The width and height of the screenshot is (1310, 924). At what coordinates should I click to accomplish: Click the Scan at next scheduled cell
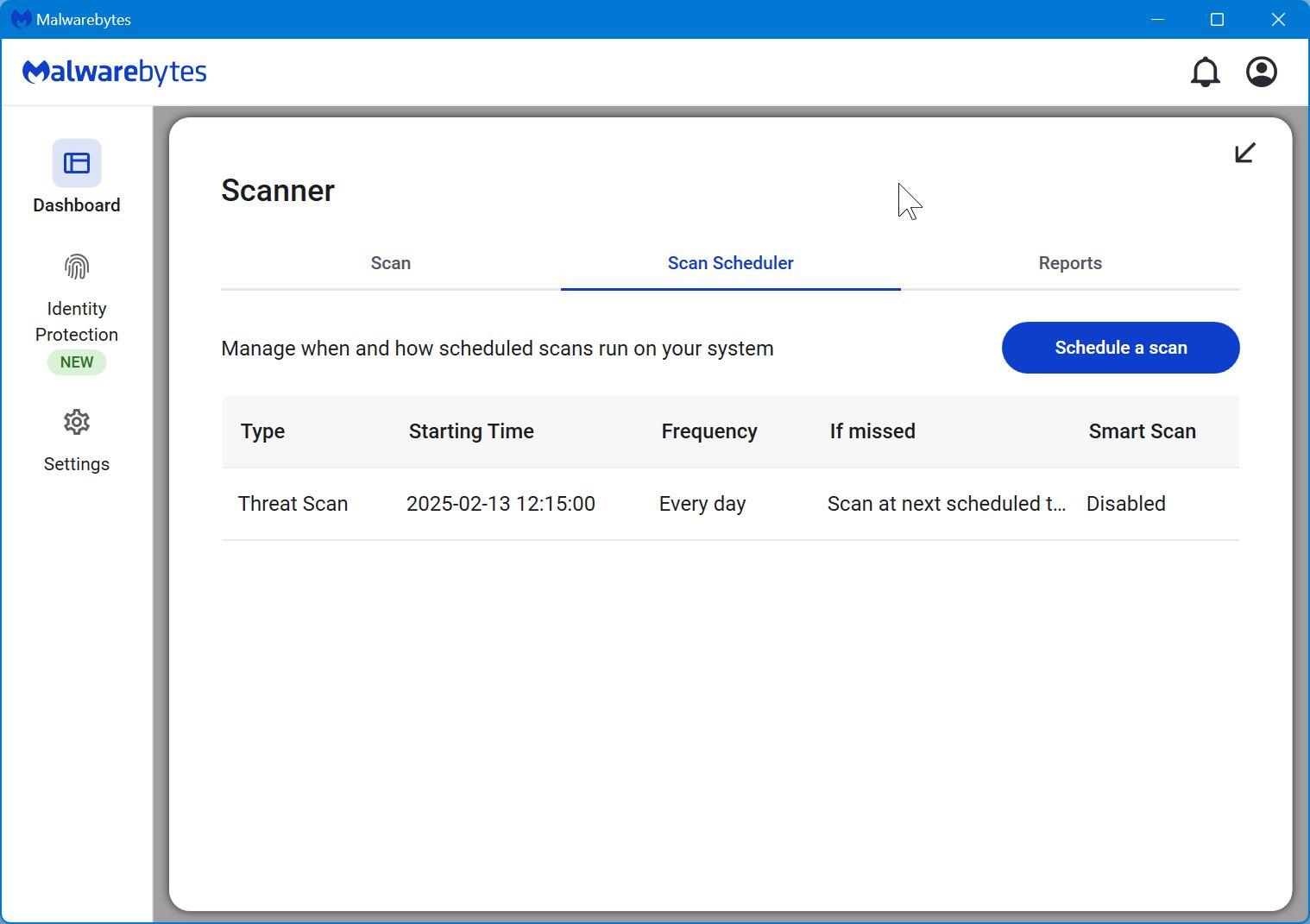[x=947, y=504]
